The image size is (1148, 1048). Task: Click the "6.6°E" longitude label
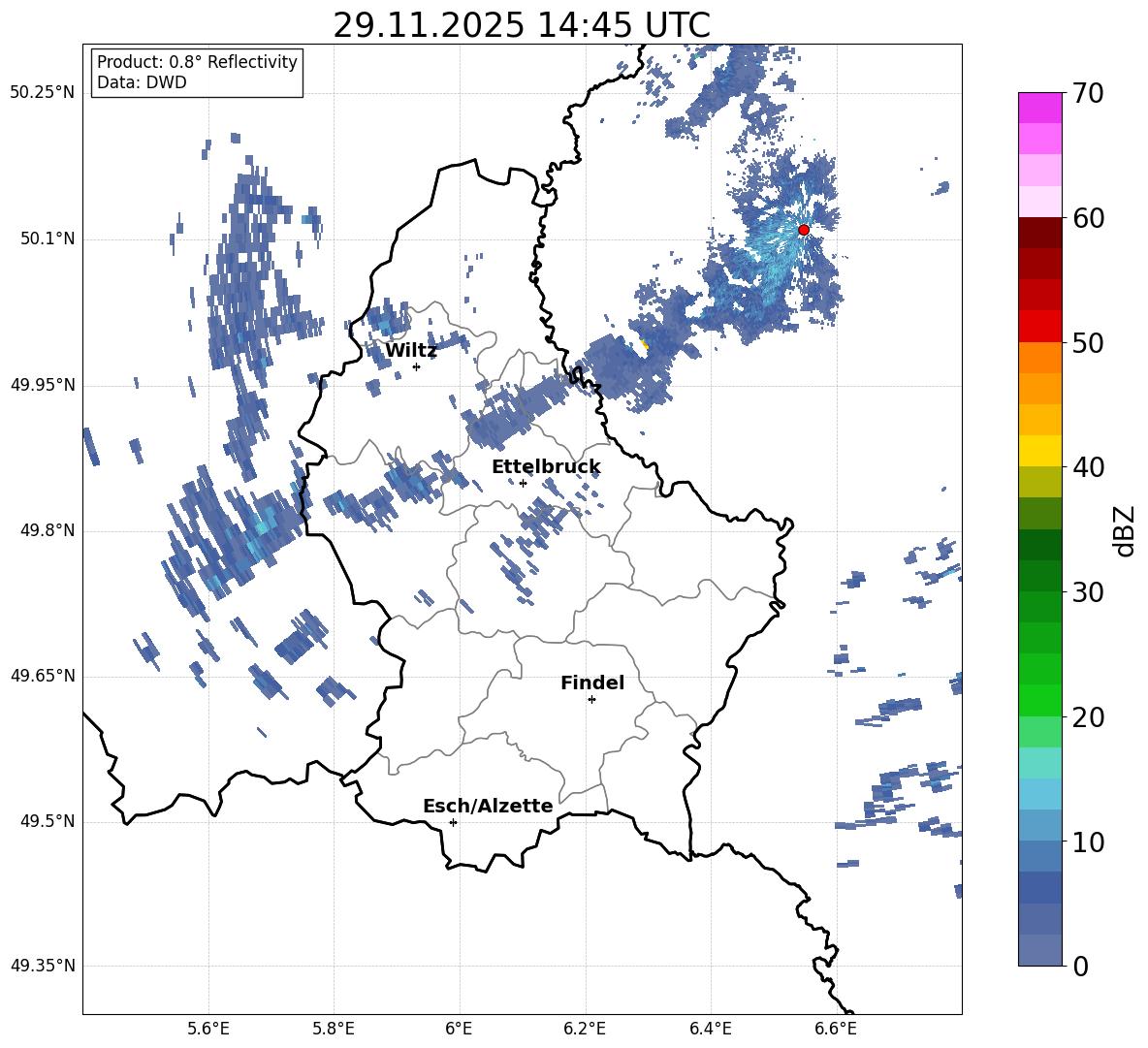point(836,1029)
